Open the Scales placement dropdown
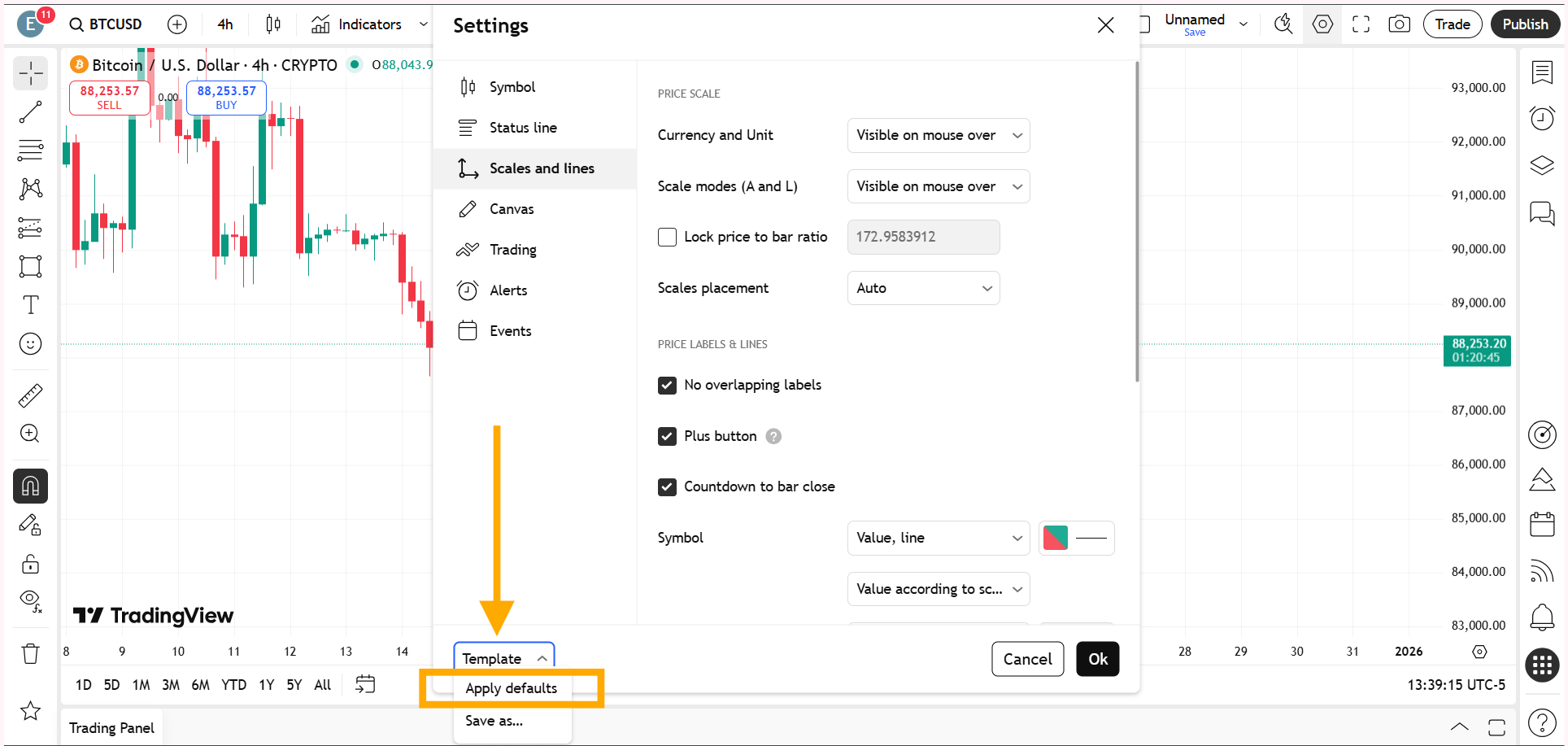Viewport: 1568px width, 746px height. click(923, 288)
